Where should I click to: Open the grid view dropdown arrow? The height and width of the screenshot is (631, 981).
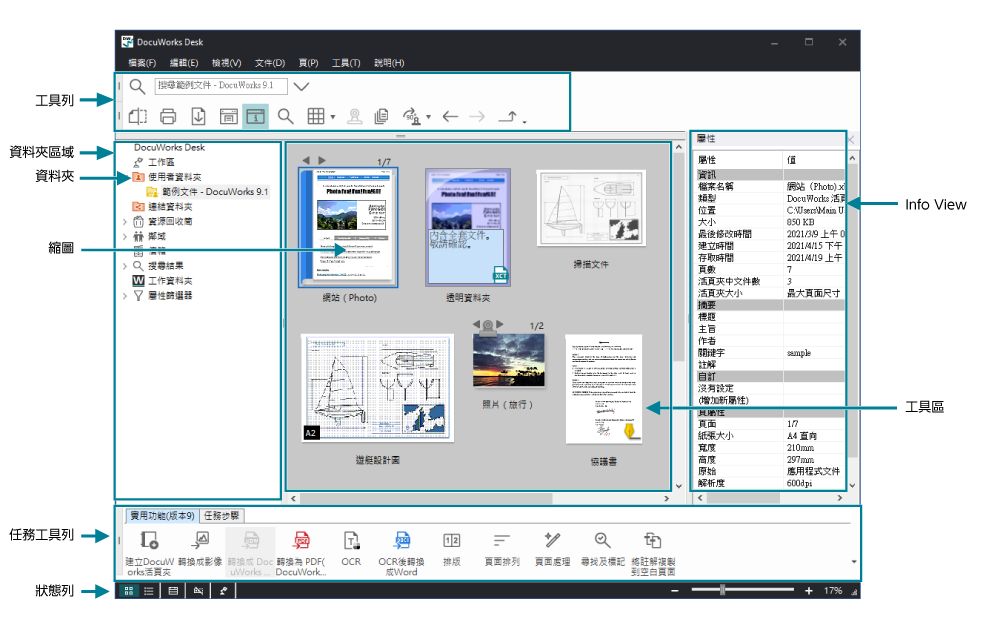(332, 117)
